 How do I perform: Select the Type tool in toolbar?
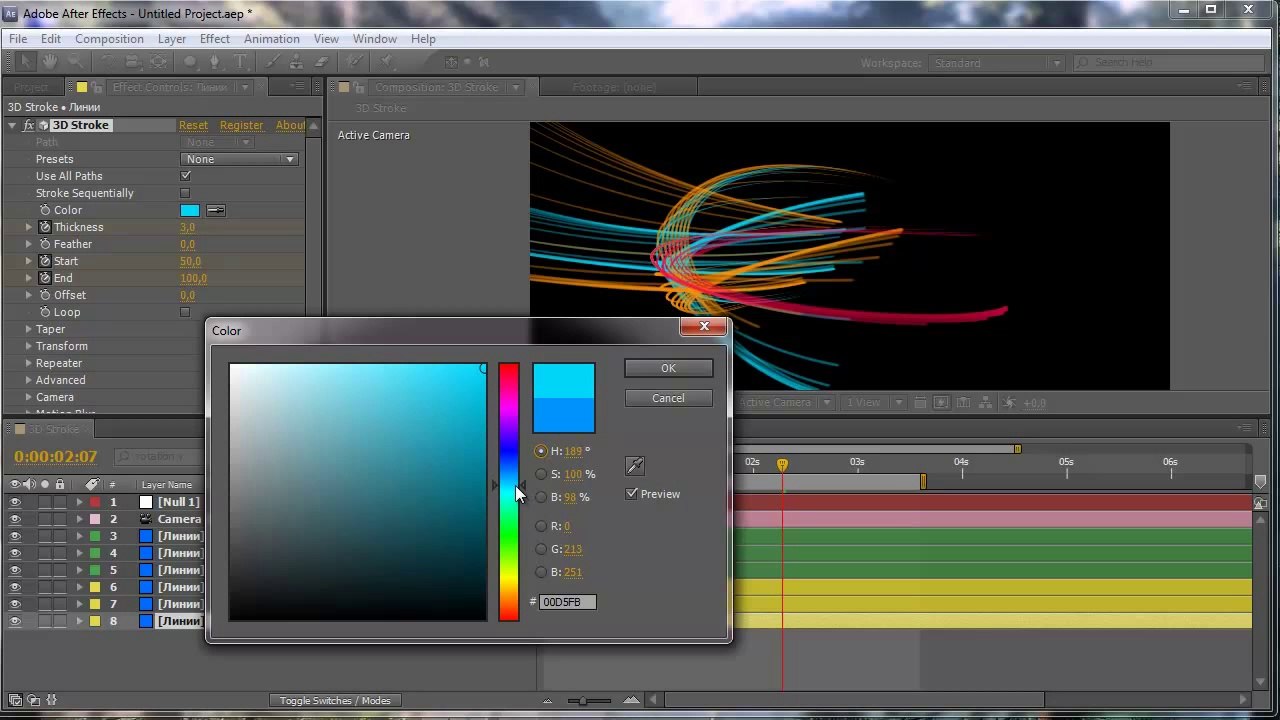240,62
